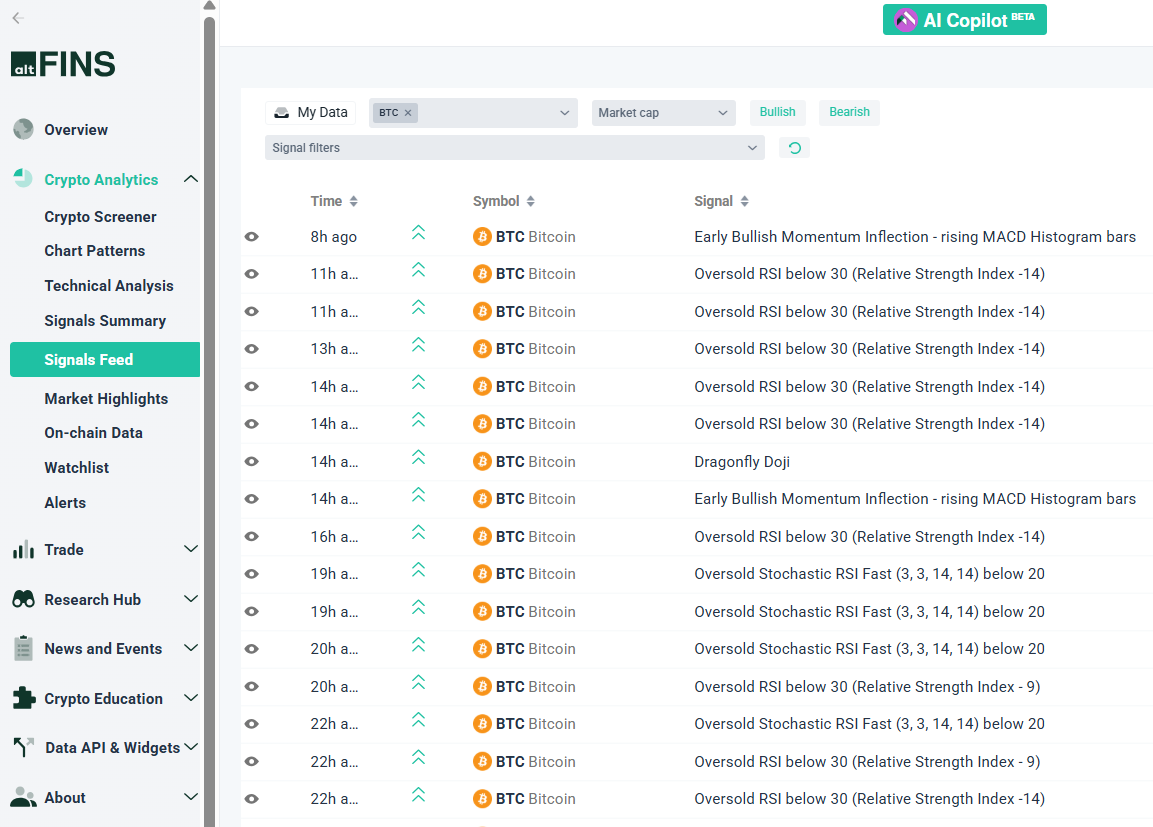The width and height of the screenshot is (1153, 827).
Task: Filter signals by Bearish
Action: 849,112
